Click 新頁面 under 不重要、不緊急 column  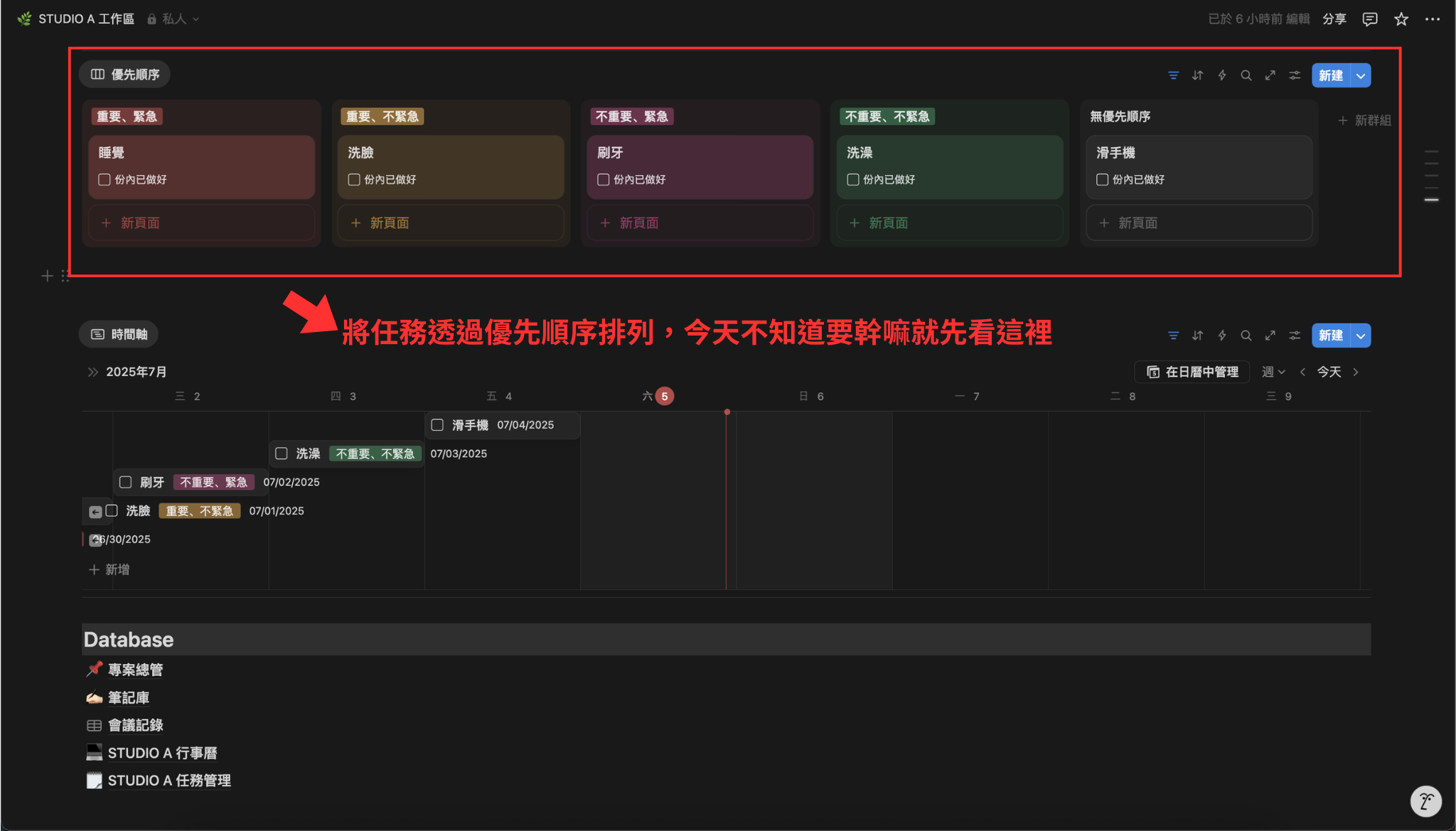[887, 223]
